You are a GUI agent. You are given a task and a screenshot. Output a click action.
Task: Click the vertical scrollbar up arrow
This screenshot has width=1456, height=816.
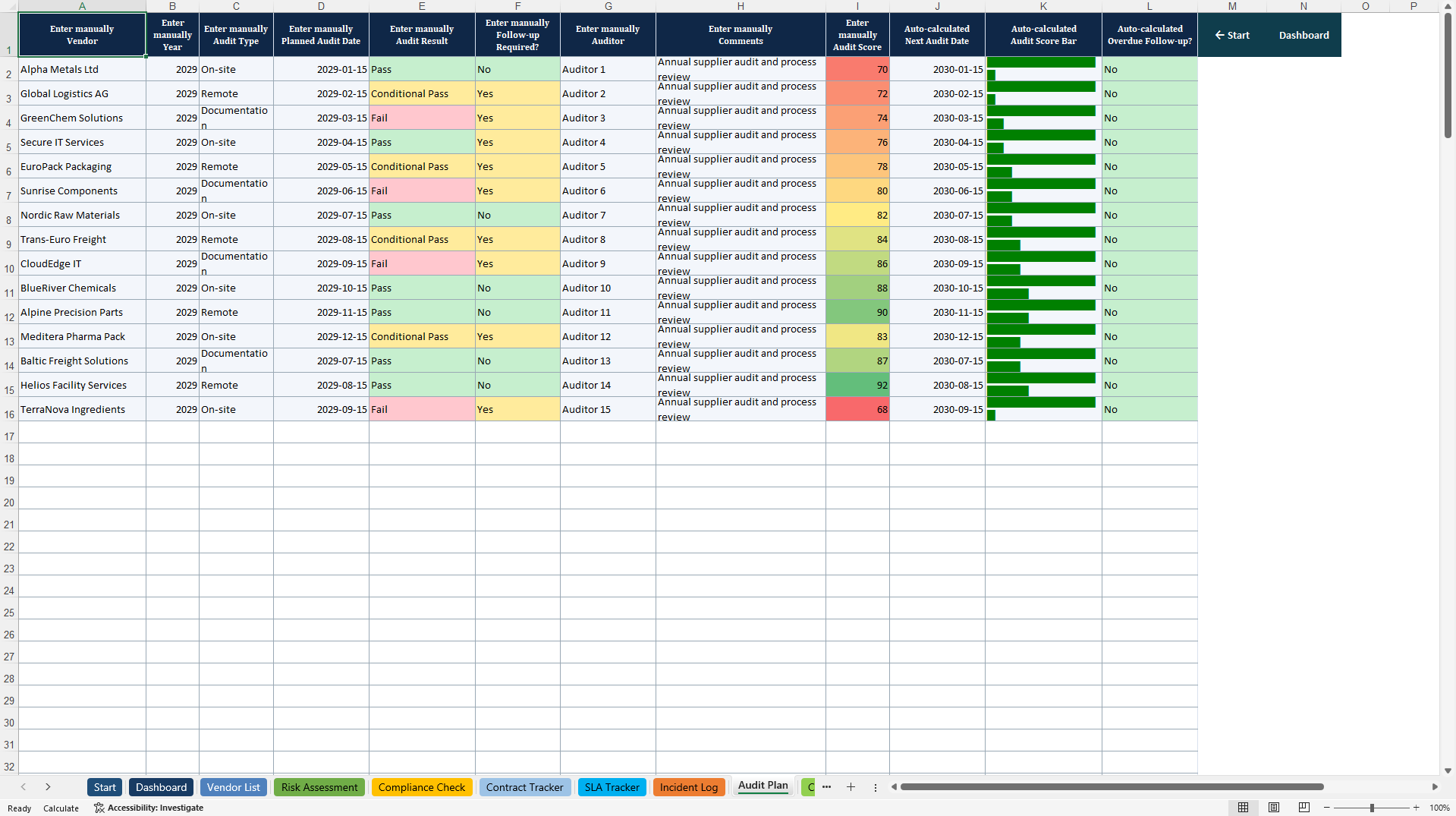1448,6
